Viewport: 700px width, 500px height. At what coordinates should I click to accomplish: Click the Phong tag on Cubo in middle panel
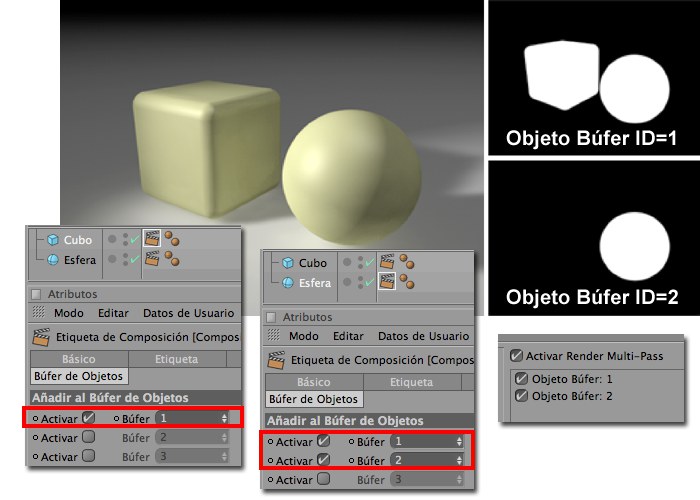pos(407,263)
